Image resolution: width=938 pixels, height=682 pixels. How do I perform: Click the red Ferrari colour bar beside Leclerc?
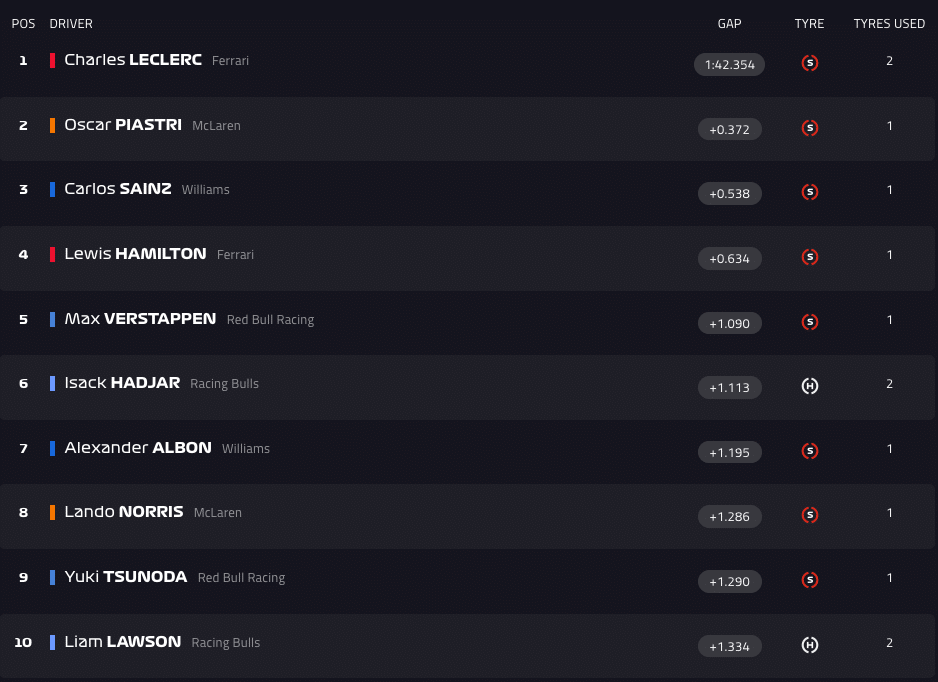(52, 60)
